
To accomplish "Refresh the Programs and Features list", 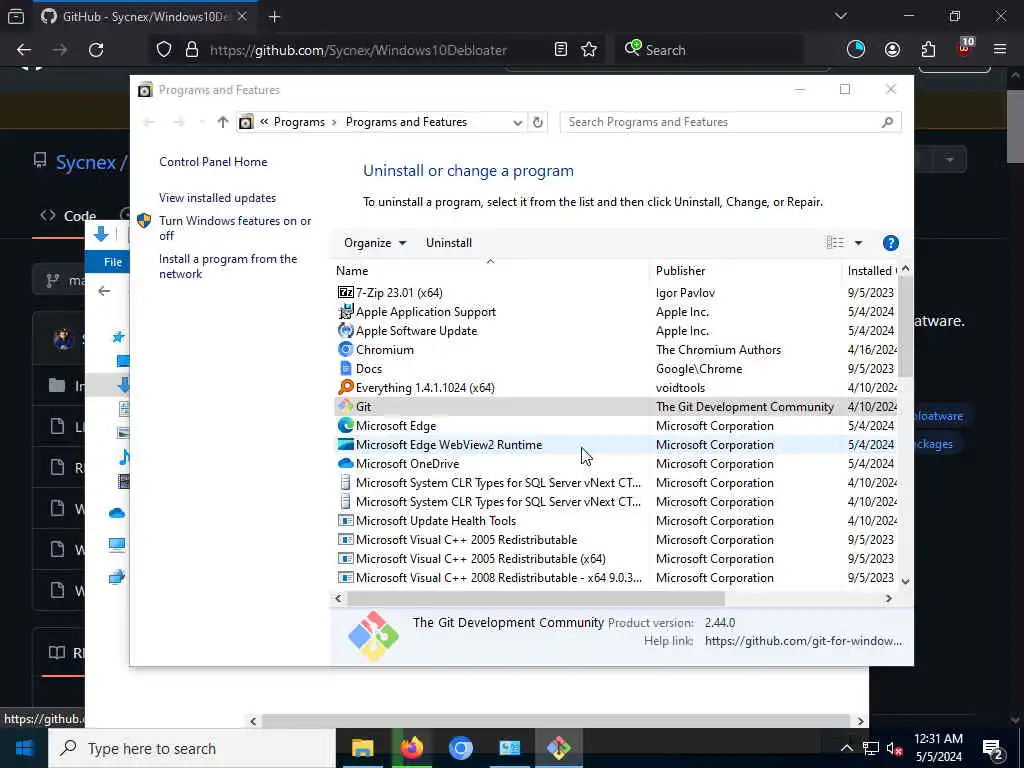I will click(x=537, y=122).
